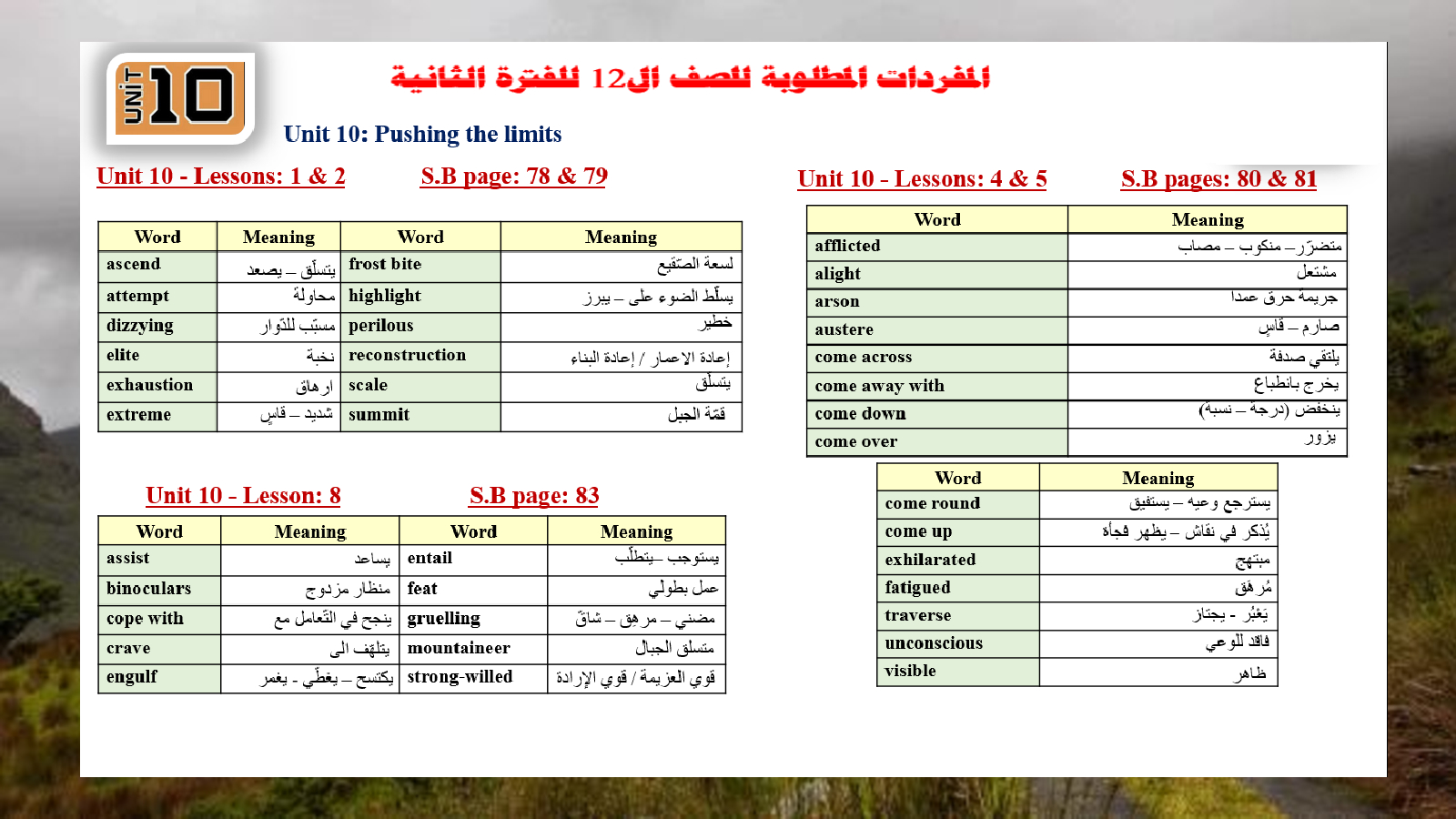The height and width of the screenshot is (819, 1456).
Task: Select the 'unconscious' table entry
Action: point(934,643)
